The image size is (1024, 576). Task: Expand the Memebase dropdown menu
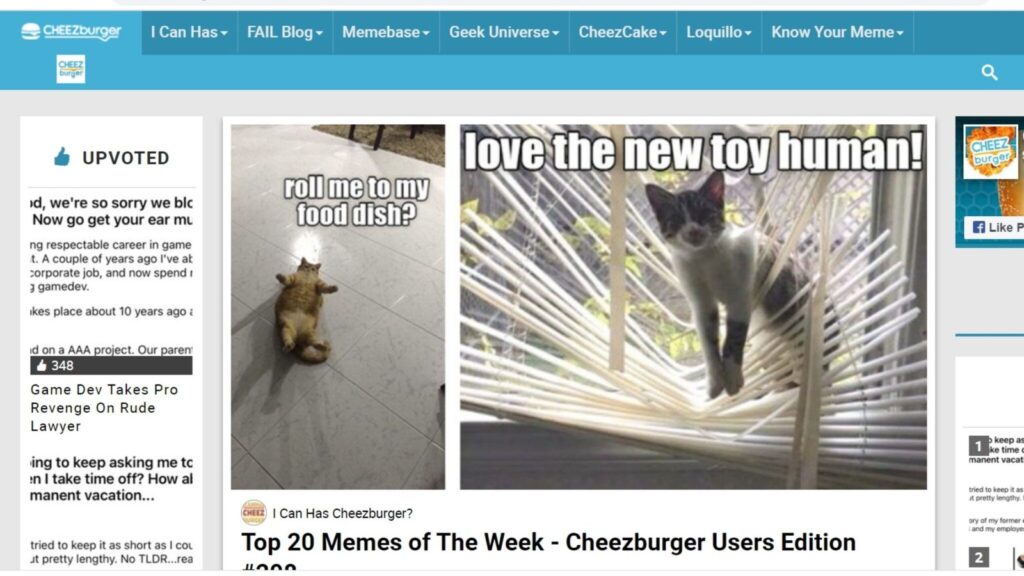pyautogui.click(x=386, y=32)
